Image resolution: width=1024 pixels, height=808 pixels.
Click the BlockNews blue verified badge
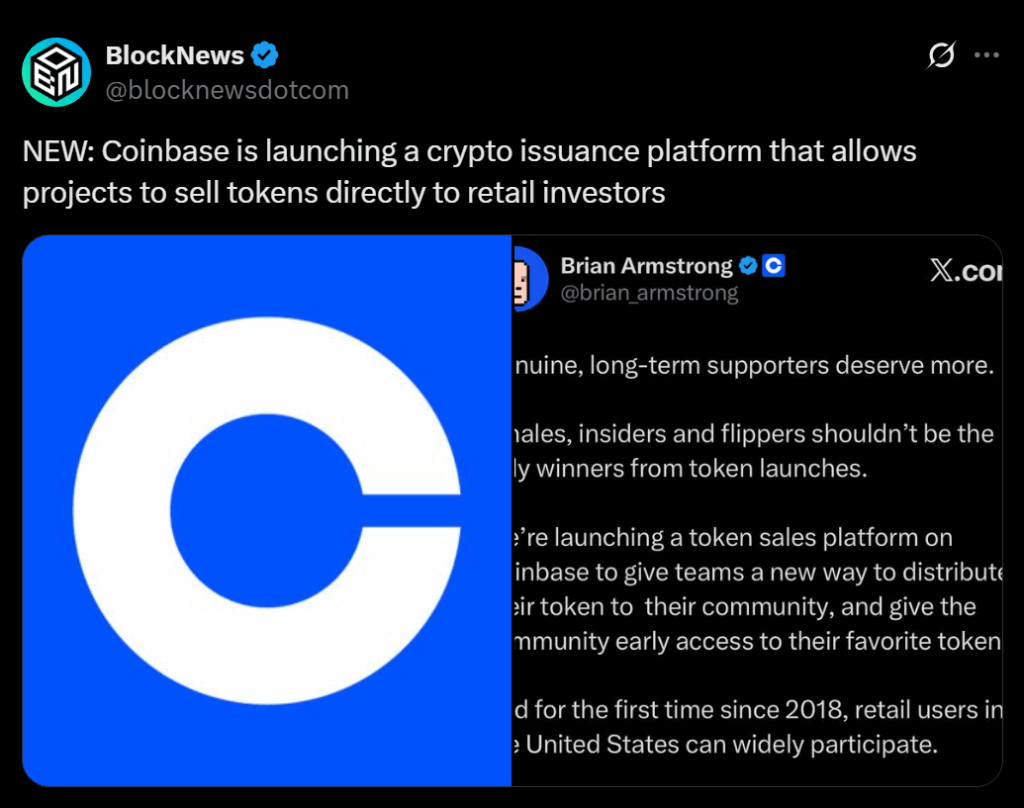click(x=264, y=56)
